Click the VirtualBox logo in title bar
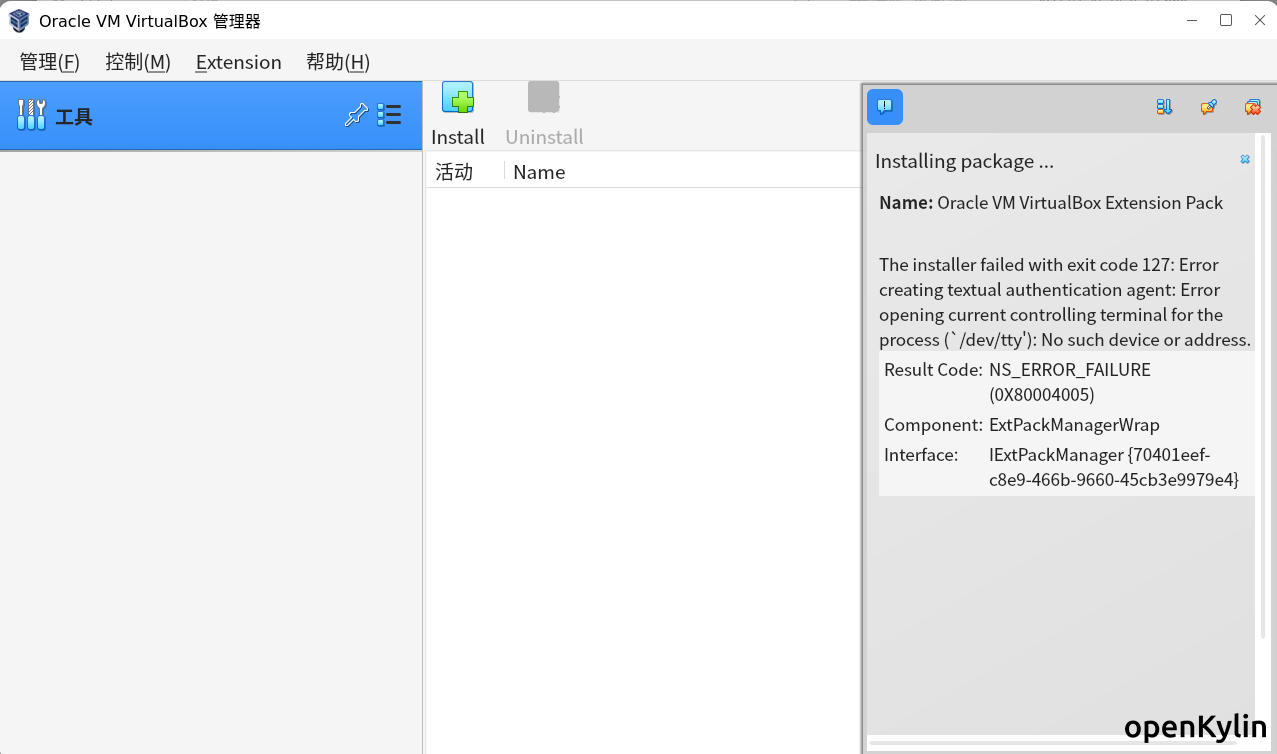The width and height of the screenshot is (1277, 754). [19, 21]
